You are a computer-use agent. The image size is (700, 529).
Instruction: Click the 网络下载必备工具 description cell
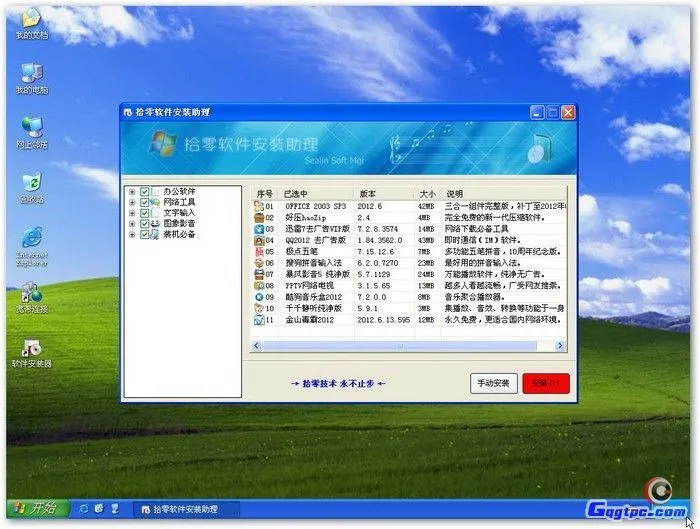point(476,229)
